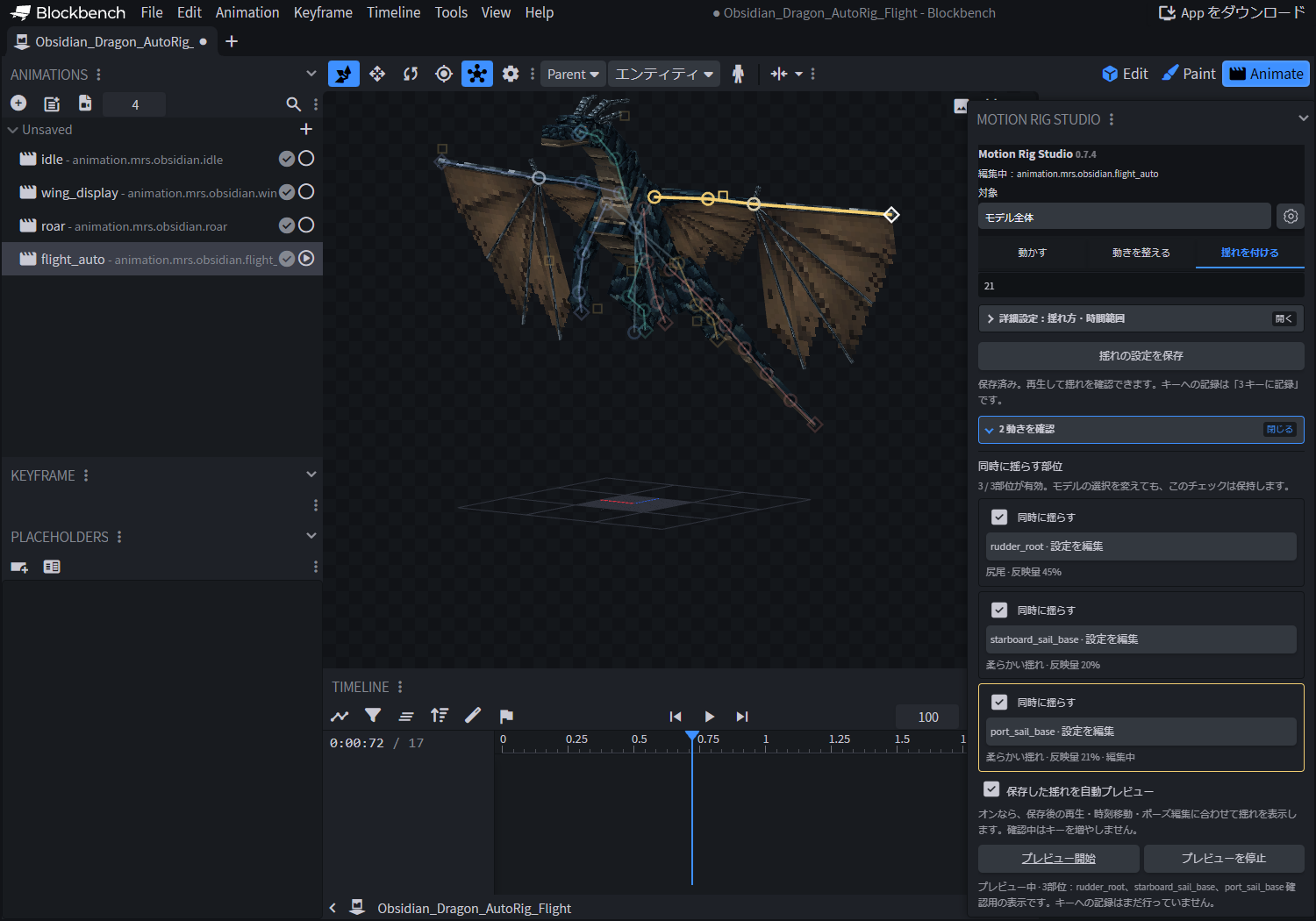The height and width of the screenshot is (921, 1316).
Task: Open the Parent dropdown
Action: [x=573, y=74]
